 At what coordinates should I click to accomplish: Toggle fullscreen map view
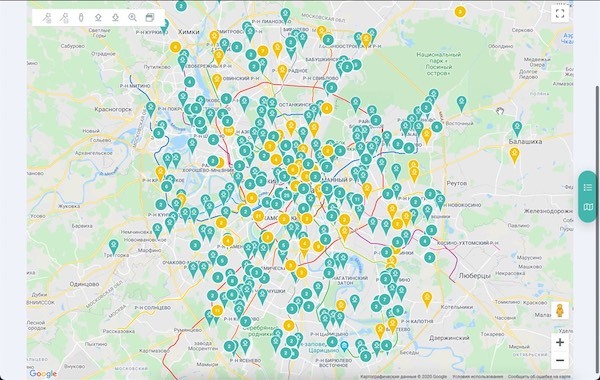click(560, 14)
